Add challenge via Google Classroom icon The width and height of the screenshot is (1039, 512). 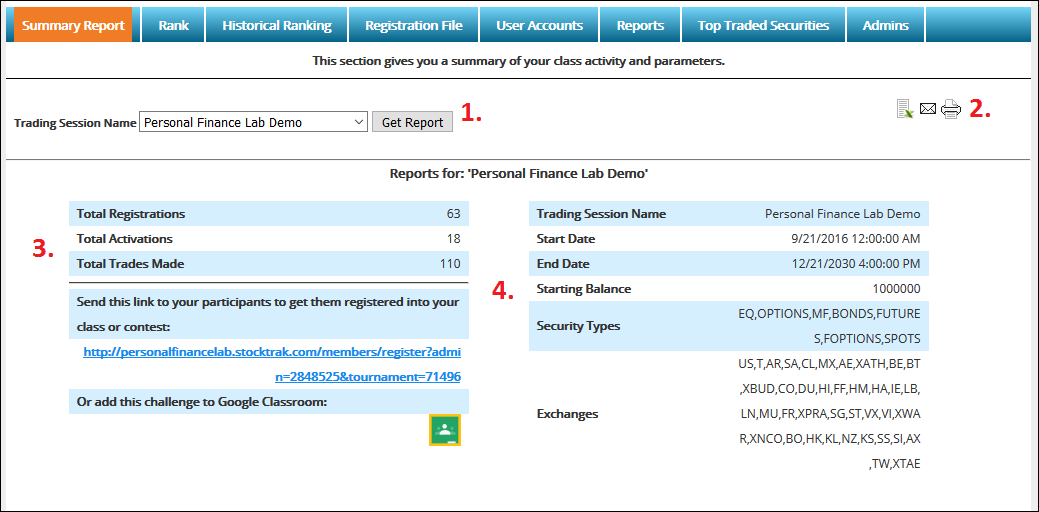445,430
